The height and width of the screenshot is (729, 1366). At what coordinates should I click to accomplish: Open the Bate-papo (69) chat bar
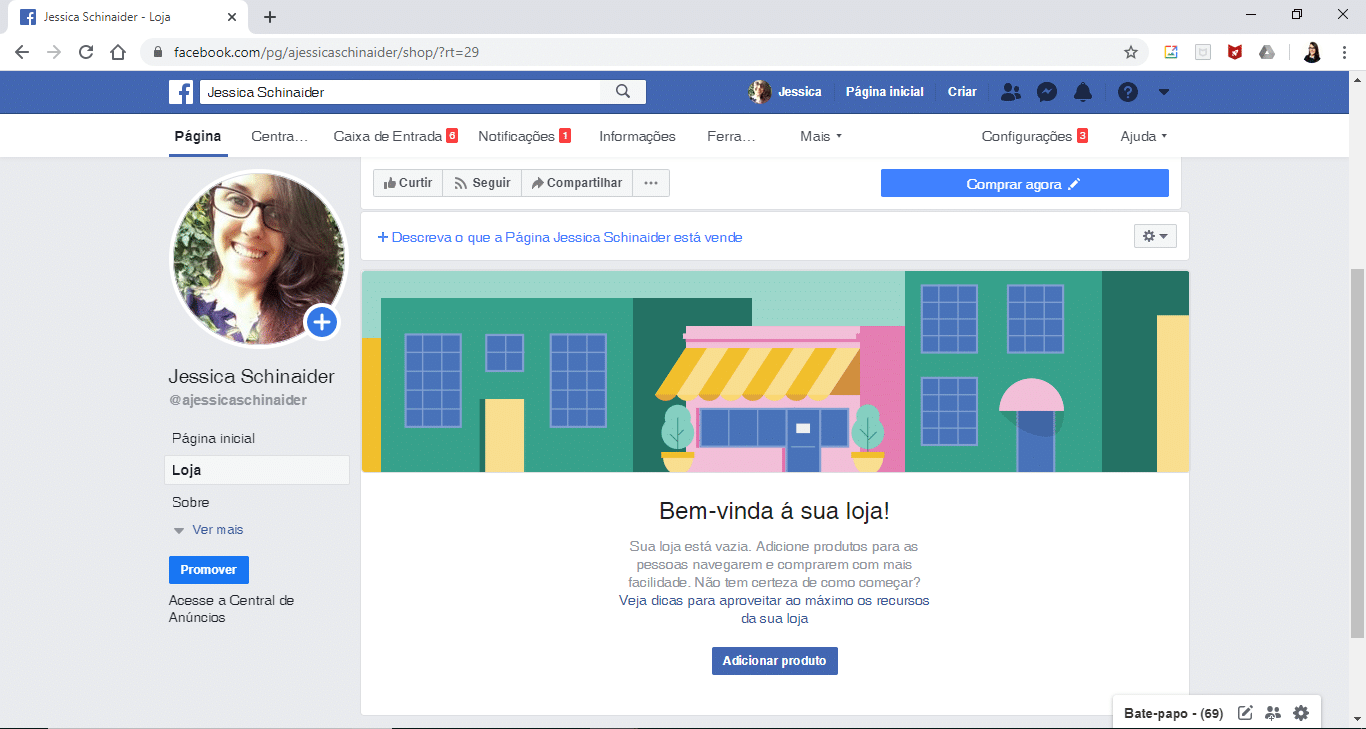(1174, 714)
